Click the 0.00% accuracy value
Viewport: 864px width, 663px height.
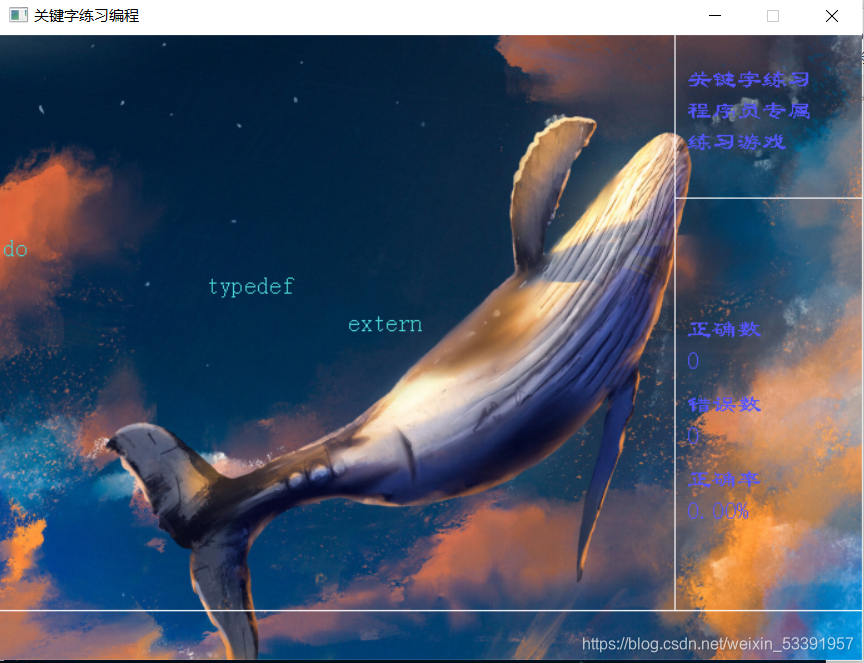click(x=718, y=511)
